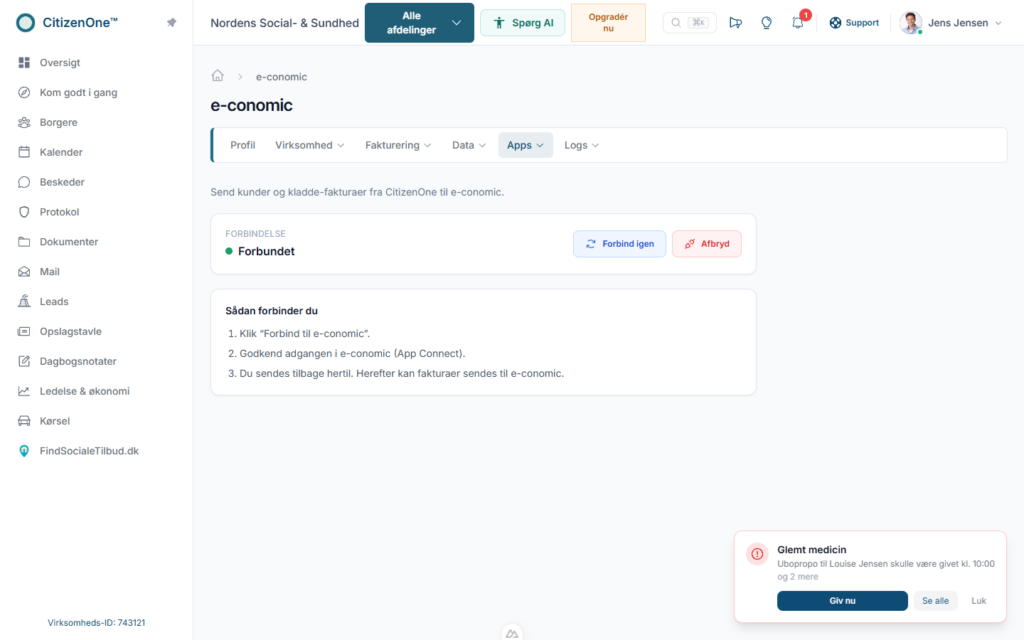
Task: Open the notifications bell
Action: coord(798,23)
